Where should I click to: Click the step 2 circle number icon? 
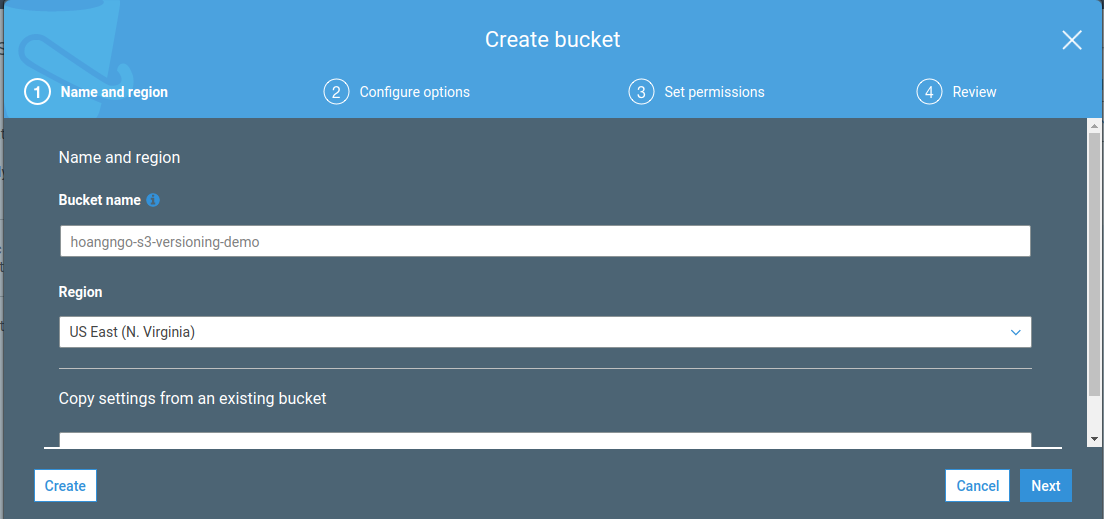(x=336, y=92)
